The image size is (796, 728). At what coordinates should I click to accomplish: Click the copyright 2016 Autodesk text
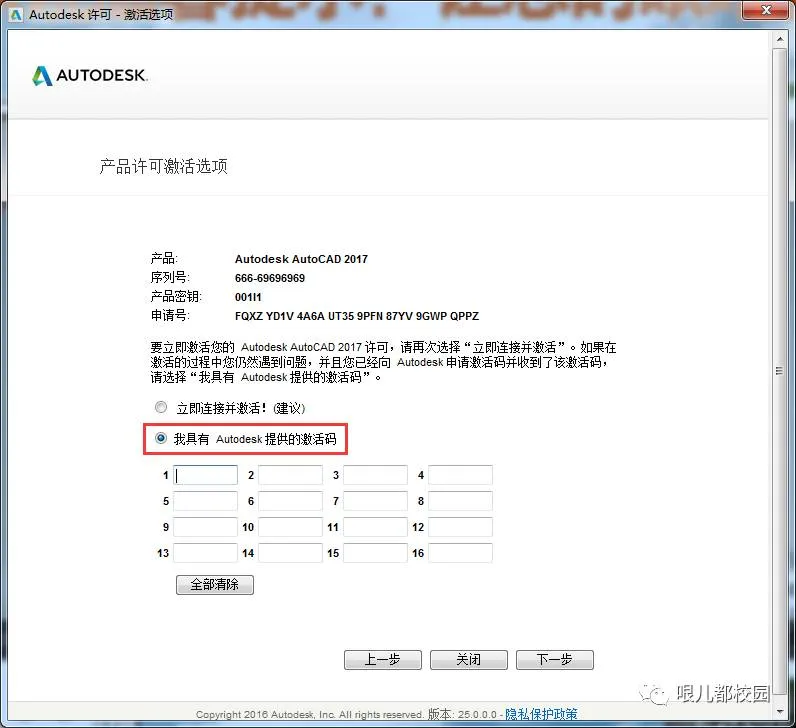click(x=309, y=715)
